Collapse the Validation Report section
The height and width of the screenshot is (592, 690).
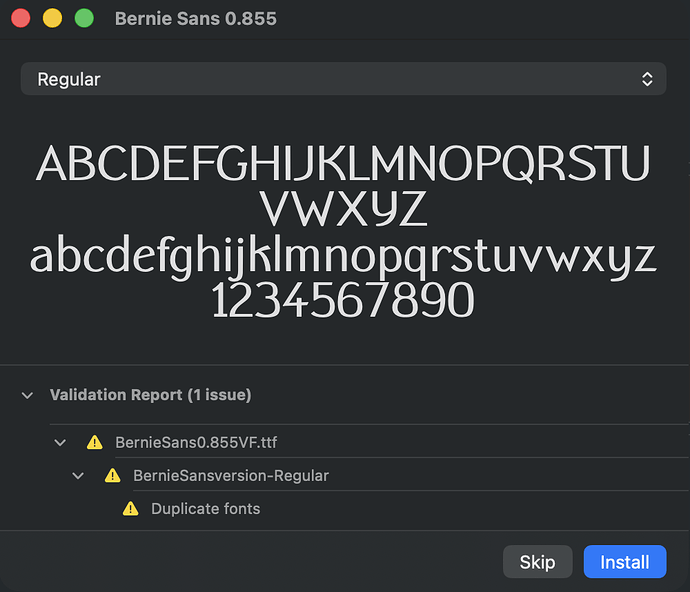[27, 396]
